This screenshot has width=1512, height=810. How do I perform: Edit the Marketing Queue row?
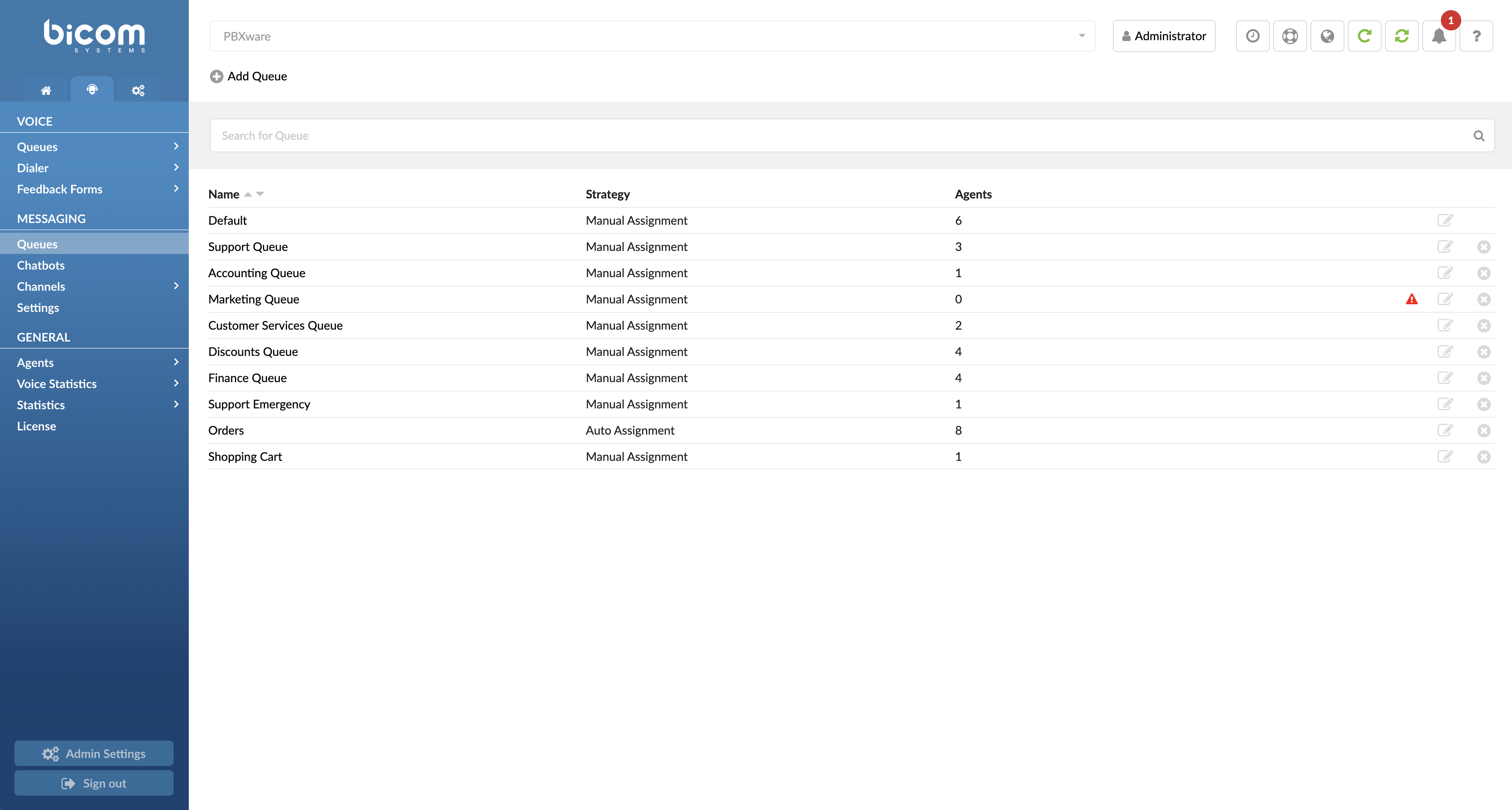tap(1445, 299)
